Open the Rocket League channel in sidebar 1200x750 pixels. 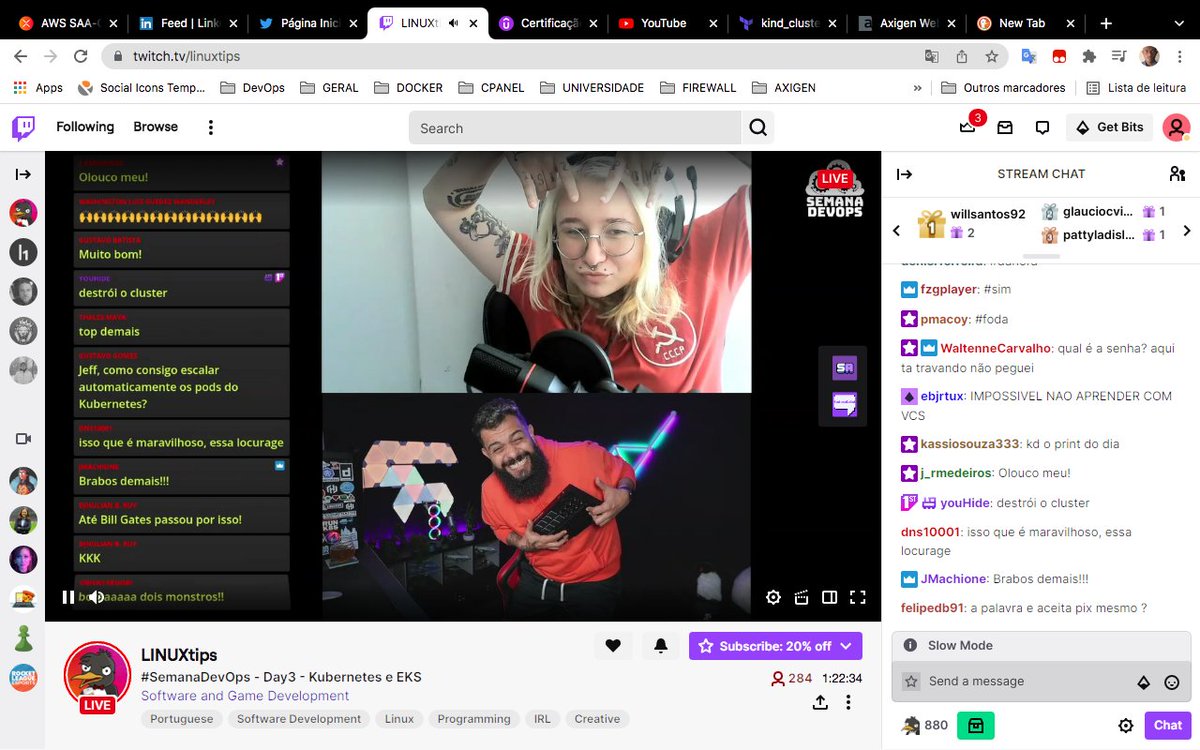pyautogui.click(x=23, y=678)
